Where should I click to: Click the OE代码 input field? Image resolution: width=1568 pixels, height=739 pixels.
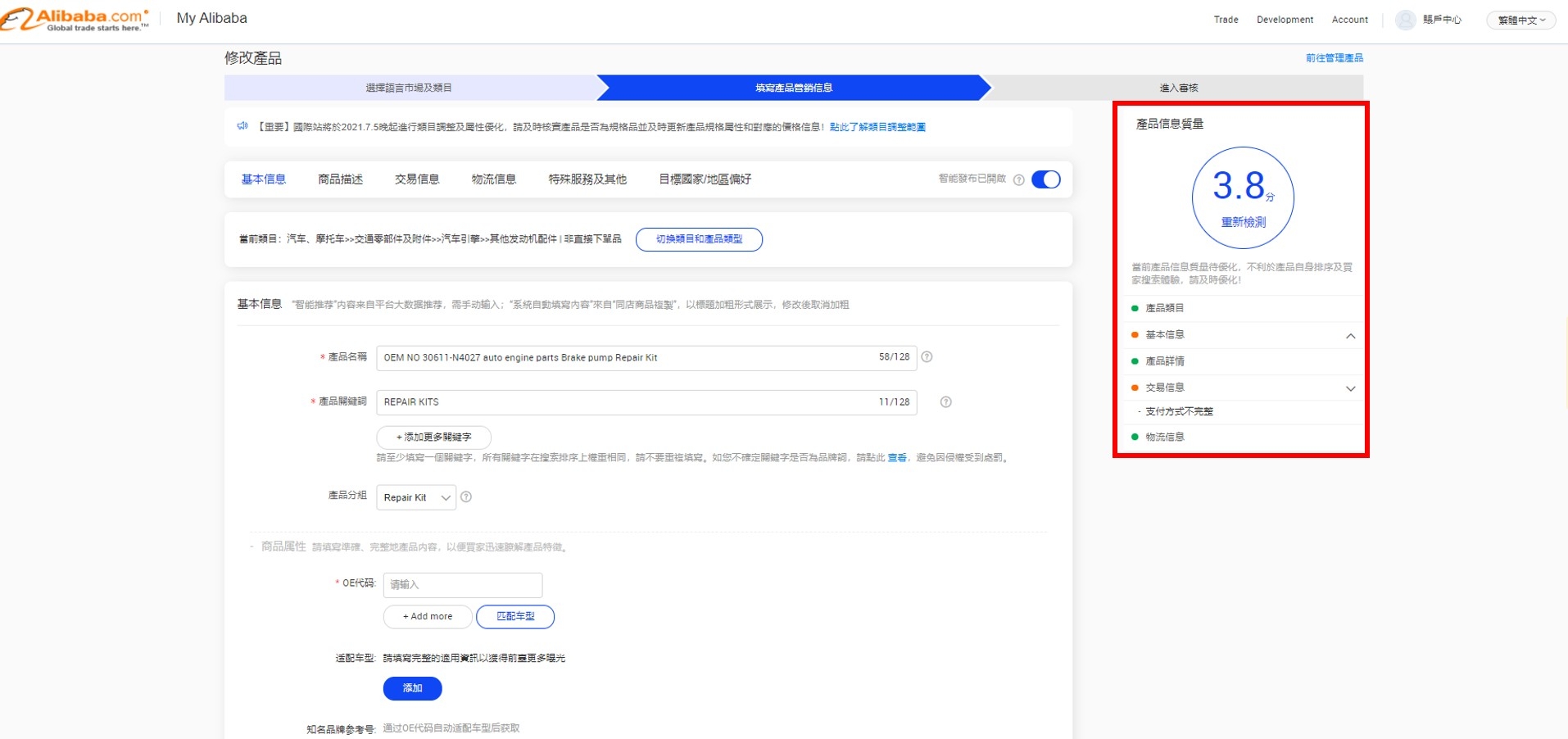tap(462, 585)
